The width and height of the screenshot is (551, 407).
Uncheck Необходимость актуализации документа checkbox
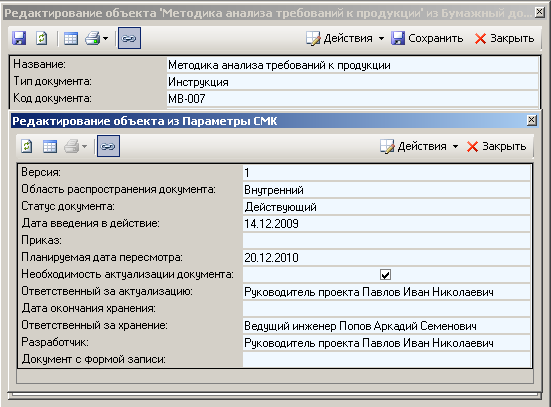click(x=385, y=274)
